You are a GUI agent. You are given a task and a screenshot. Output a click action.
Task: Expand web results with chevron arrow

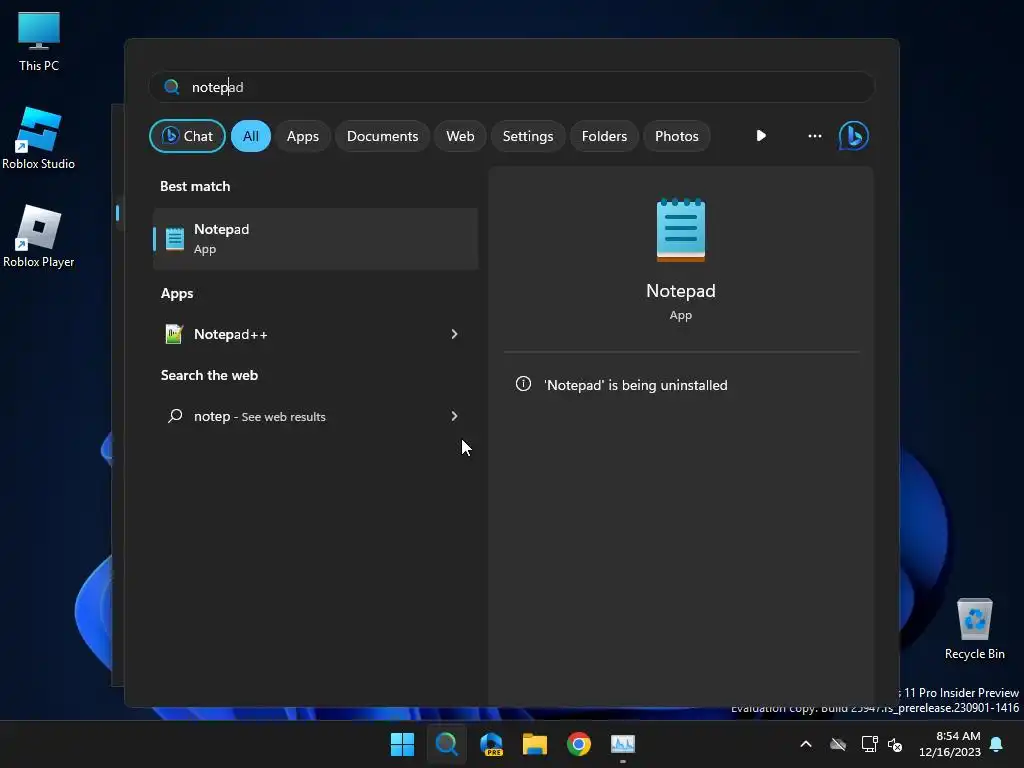(x=455, y=416)
